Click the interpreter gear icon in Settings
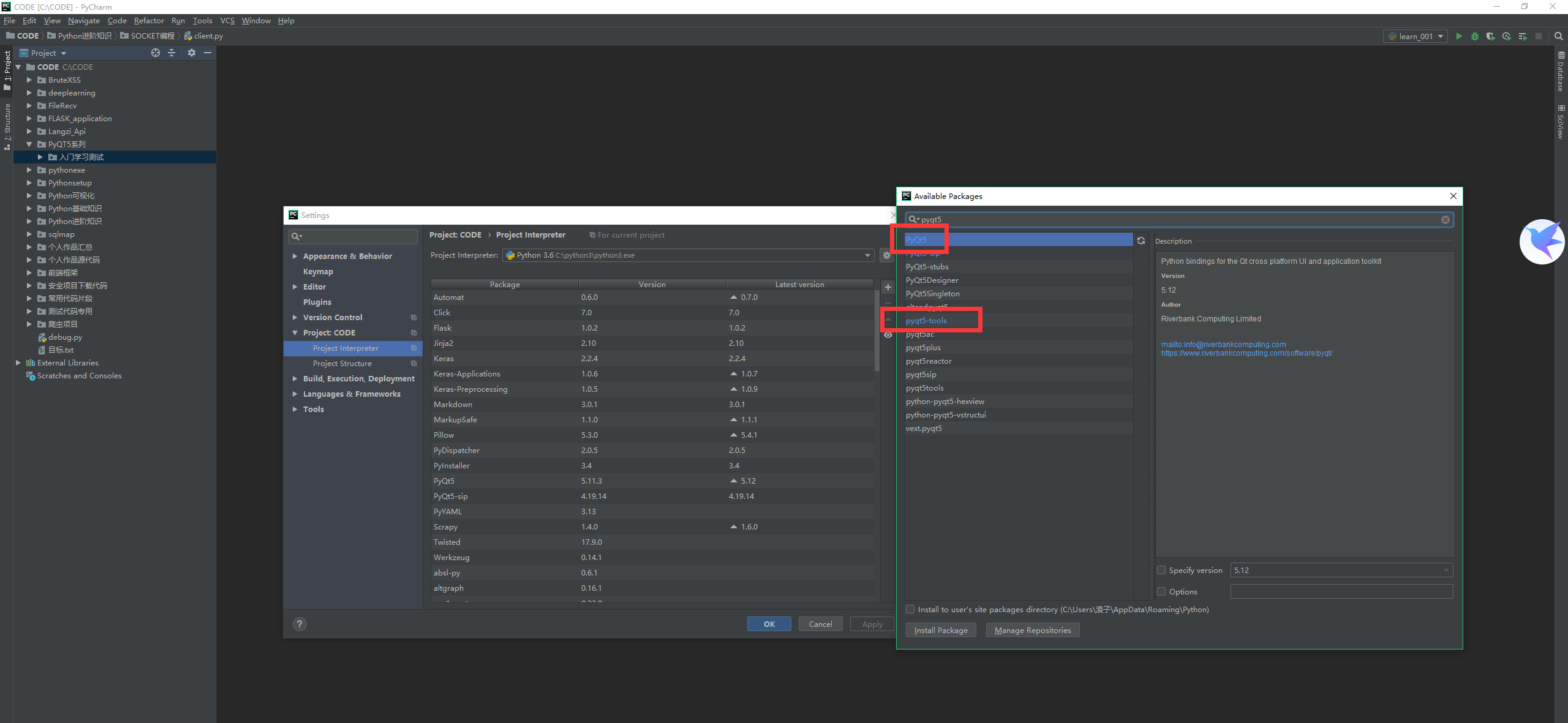Viewport: 1568px width, 723px height. point(886,255)
